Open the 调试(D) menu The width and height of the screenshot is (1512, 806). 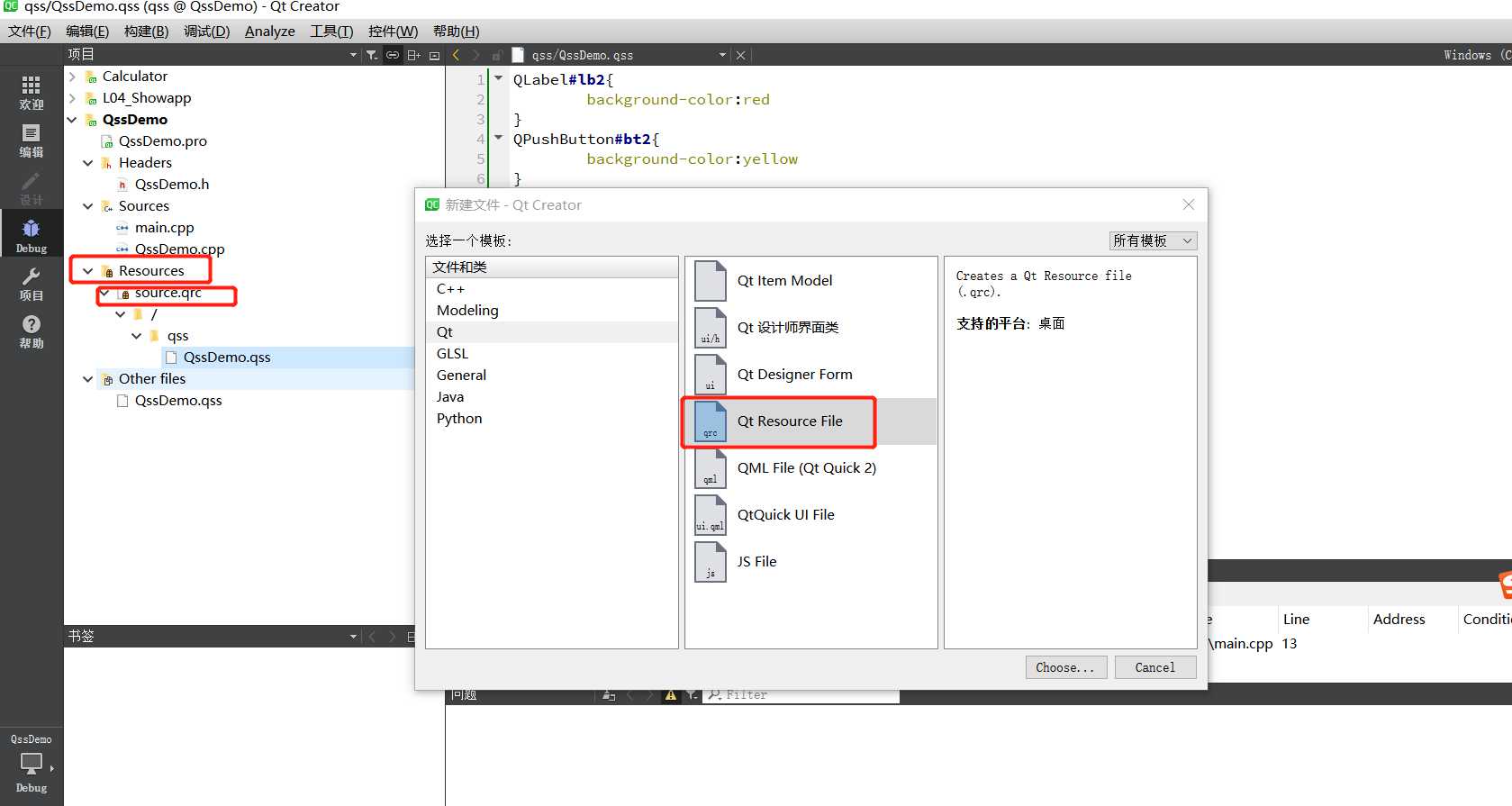[206, 31]
